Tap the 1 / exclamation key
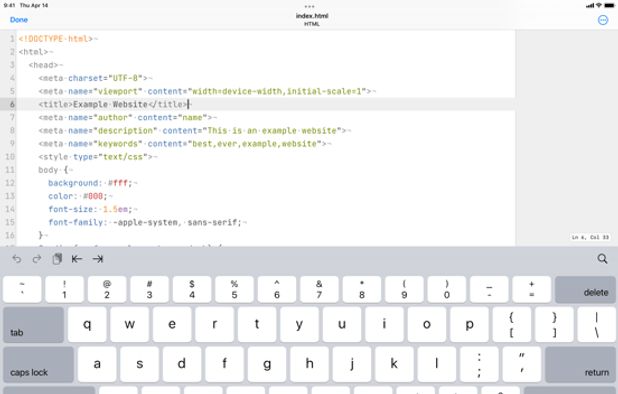Viewport: 618px width, 394px height. coord(64,290)
